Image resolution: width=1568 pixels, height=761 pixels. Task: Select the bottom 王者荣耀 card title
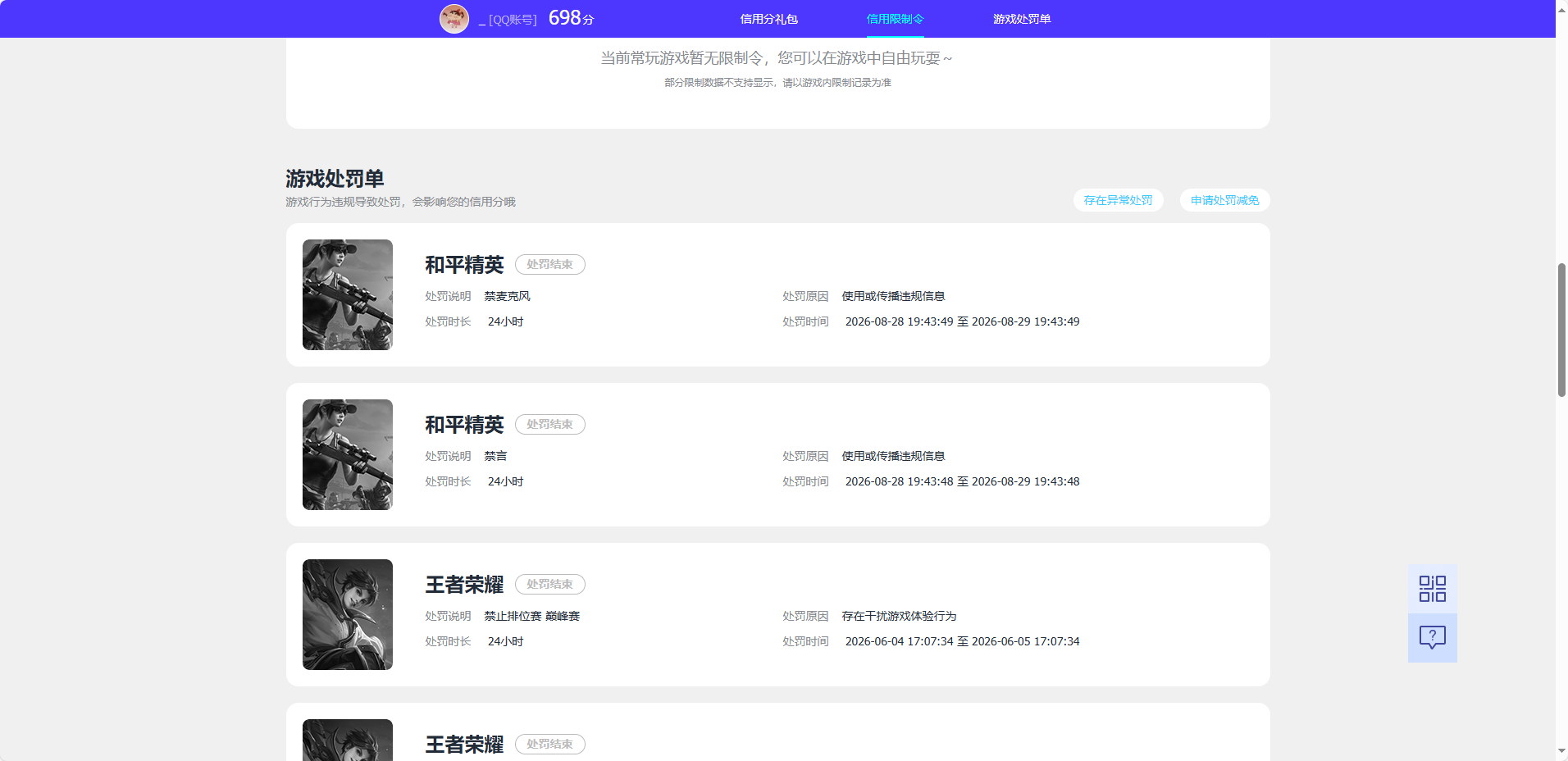click(x=464, y=745)
